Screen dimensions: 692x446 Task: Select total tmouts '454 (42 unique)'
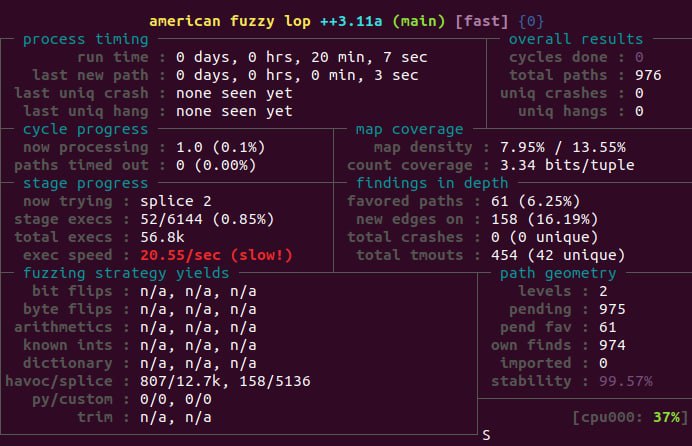click(558, 255)
